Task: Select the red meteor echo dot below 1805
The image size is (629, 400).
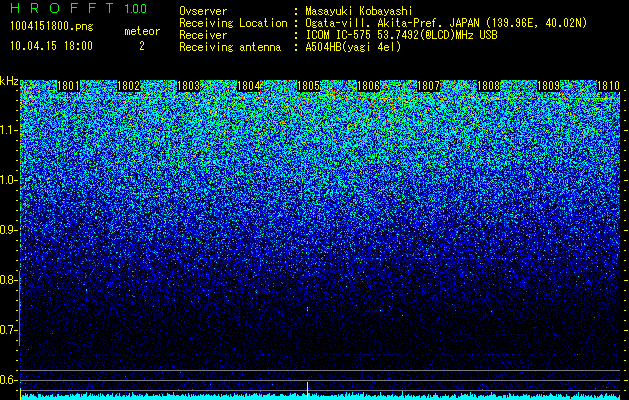Action: (308, 309)
